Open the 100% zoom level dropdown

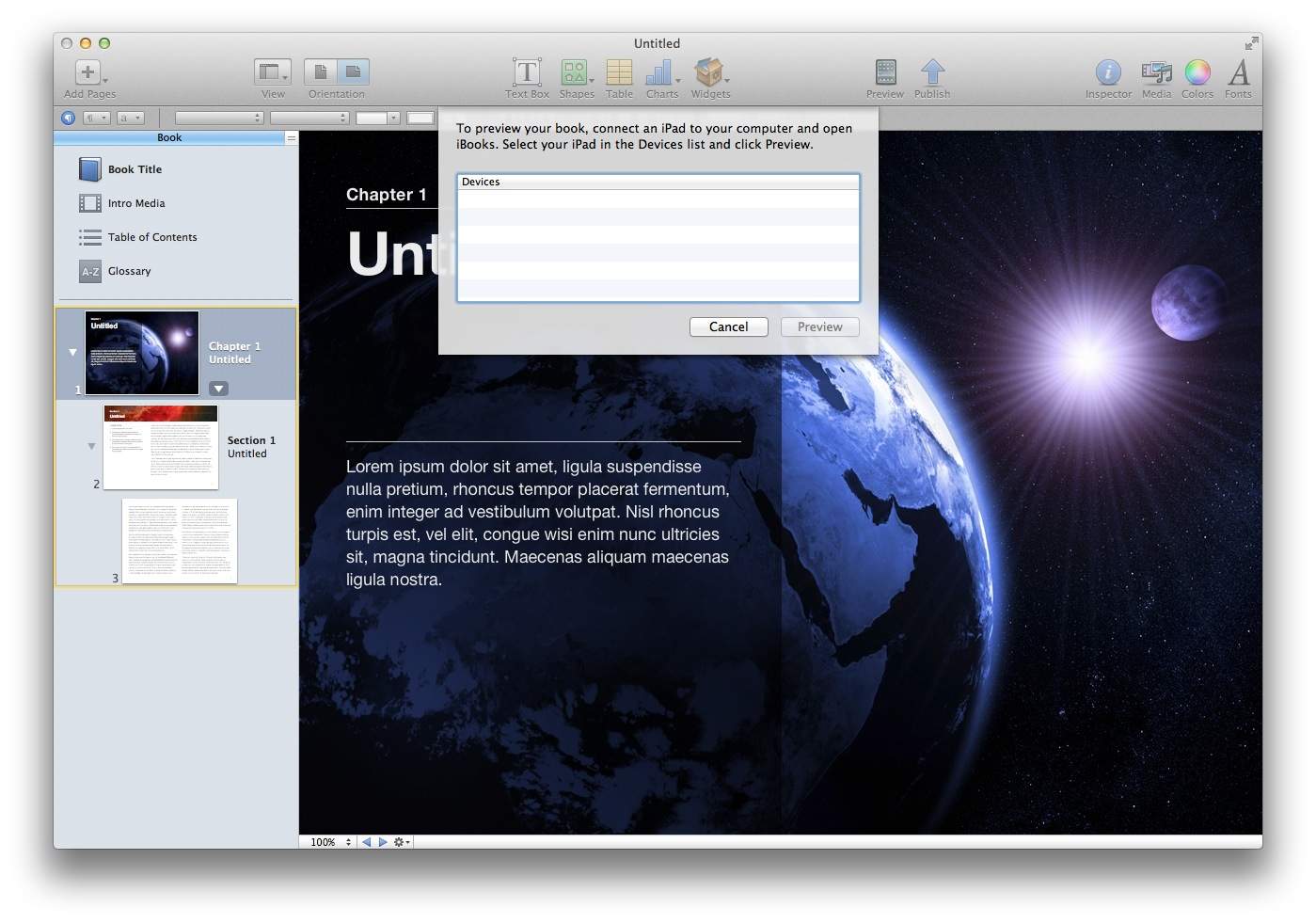[330, 842]
